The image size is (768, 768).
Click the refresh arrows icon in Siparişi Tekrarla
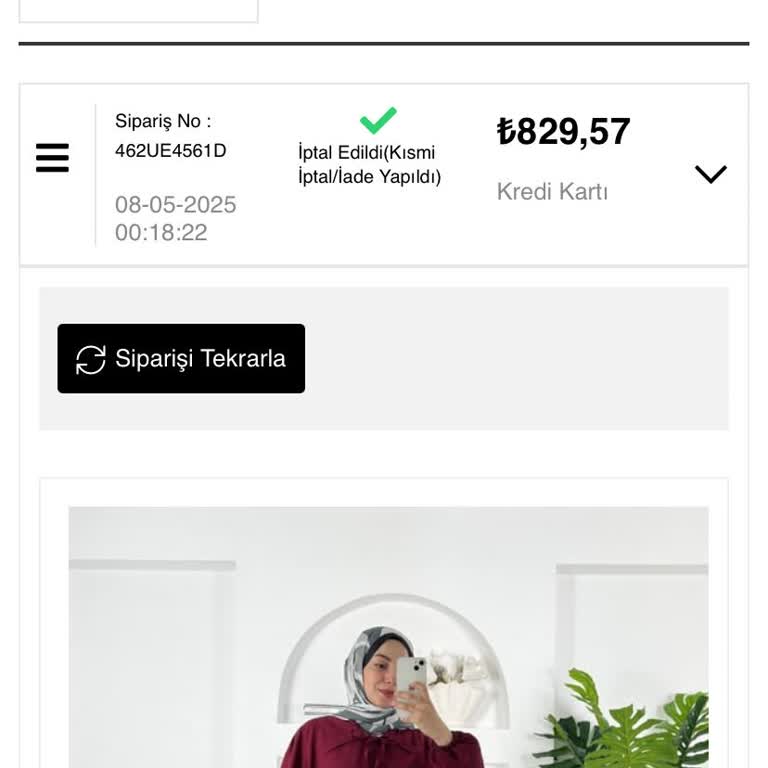91,359
